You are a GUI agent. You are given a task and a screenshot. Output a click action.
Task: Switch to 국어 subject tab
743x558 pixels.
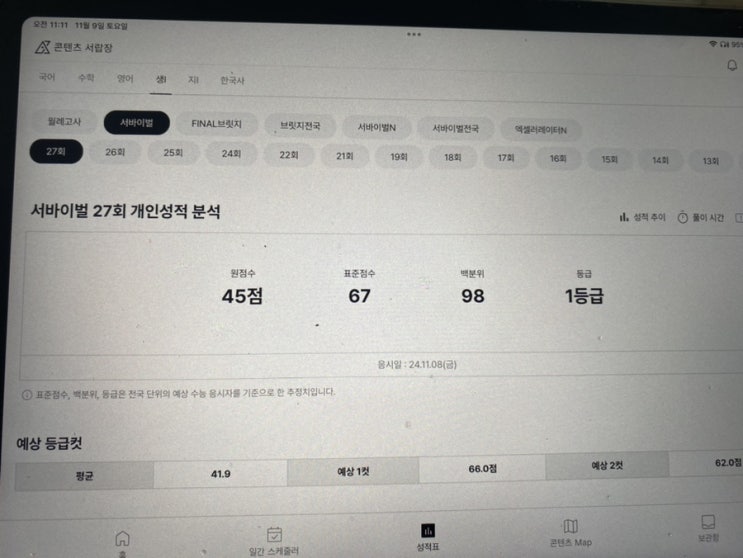[x=47, y=77]
